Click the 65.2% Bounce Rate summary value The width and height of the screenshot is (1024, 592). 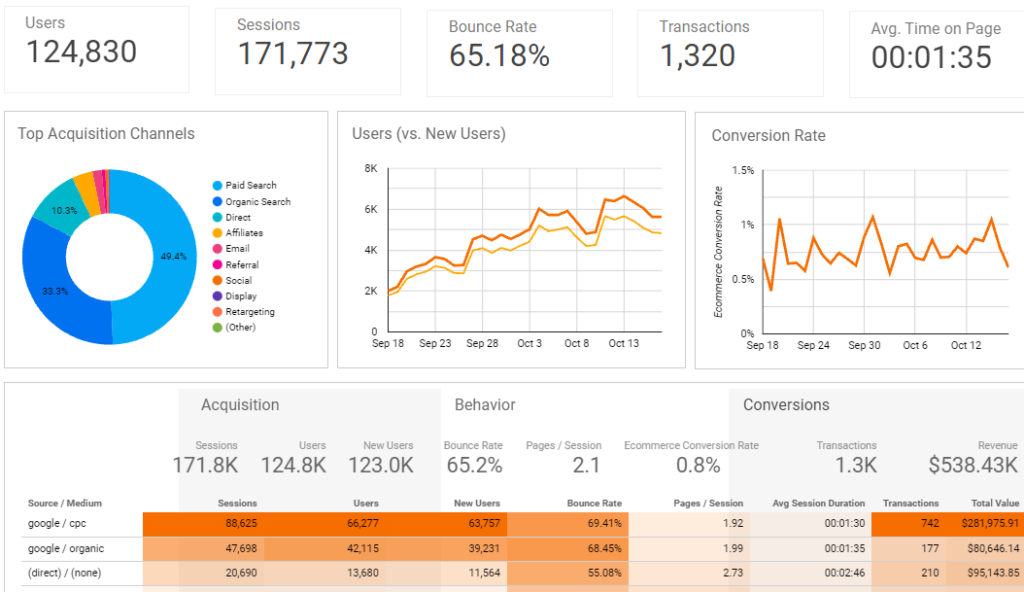point(474,466)
